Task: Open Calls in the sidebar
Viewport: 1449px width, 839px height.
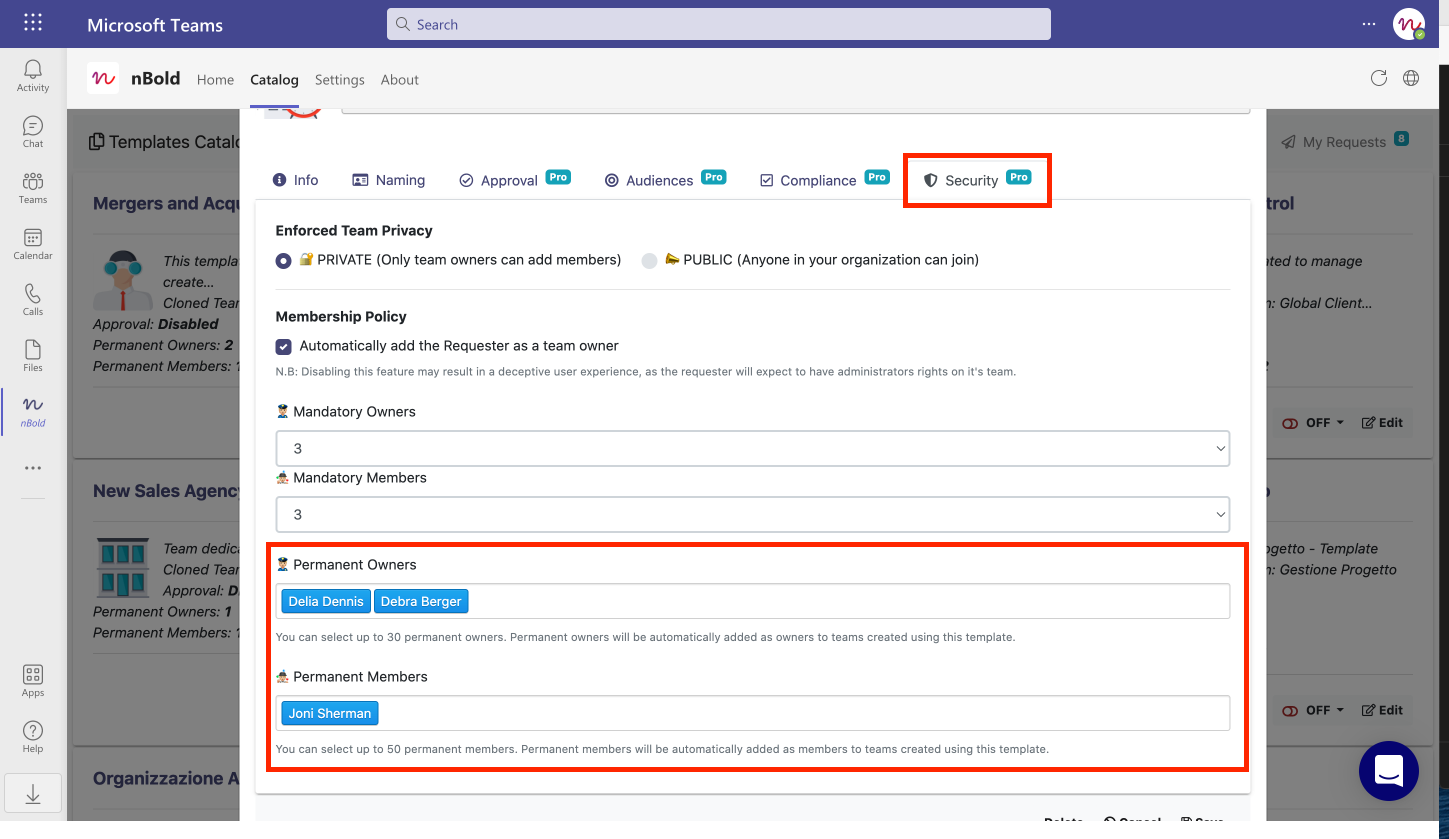Action: pyautogui.click(x=33, y=299)
